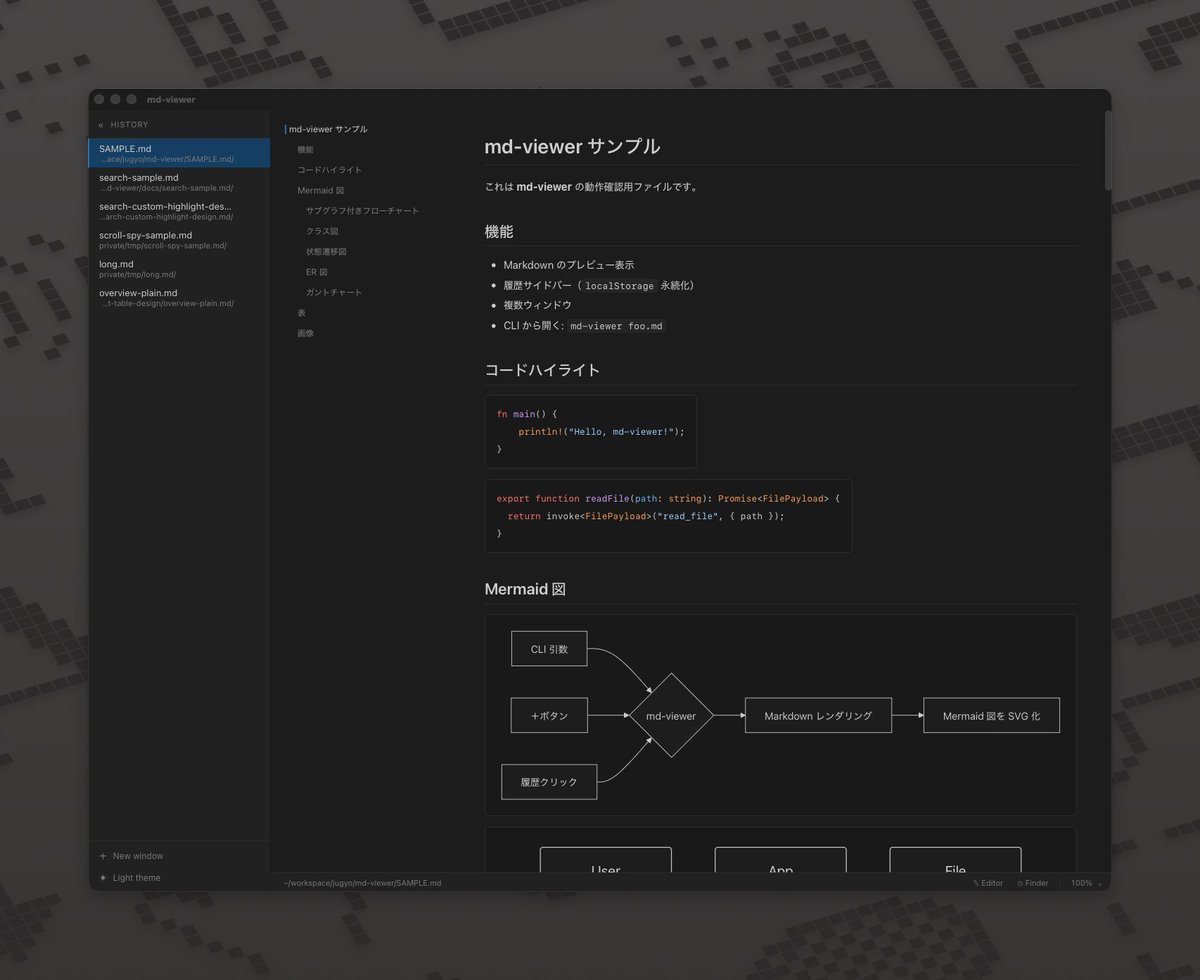Click the File box in the sequence diagram
The height and width of the screenshot is (980, 1200).
pos(955,860)
